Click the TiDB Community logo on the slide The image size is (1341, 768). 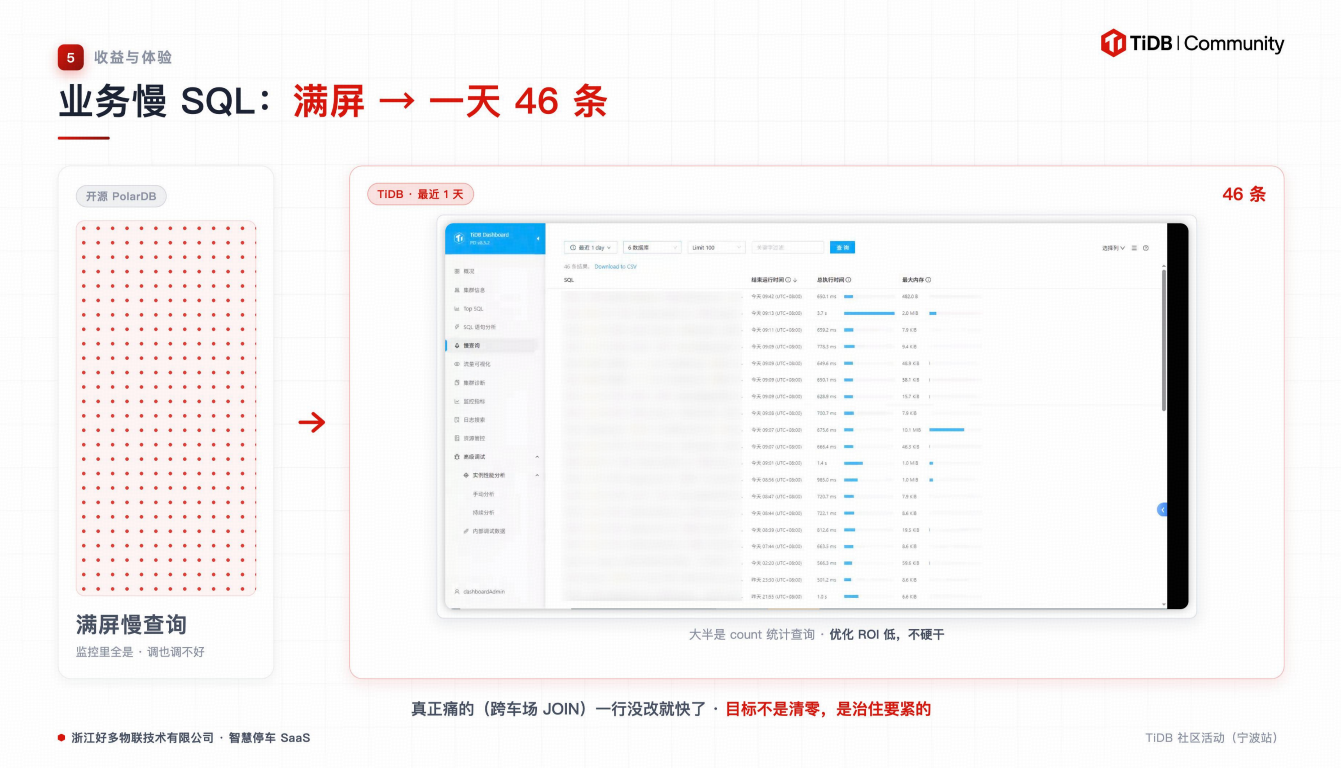pos(1192,43)
